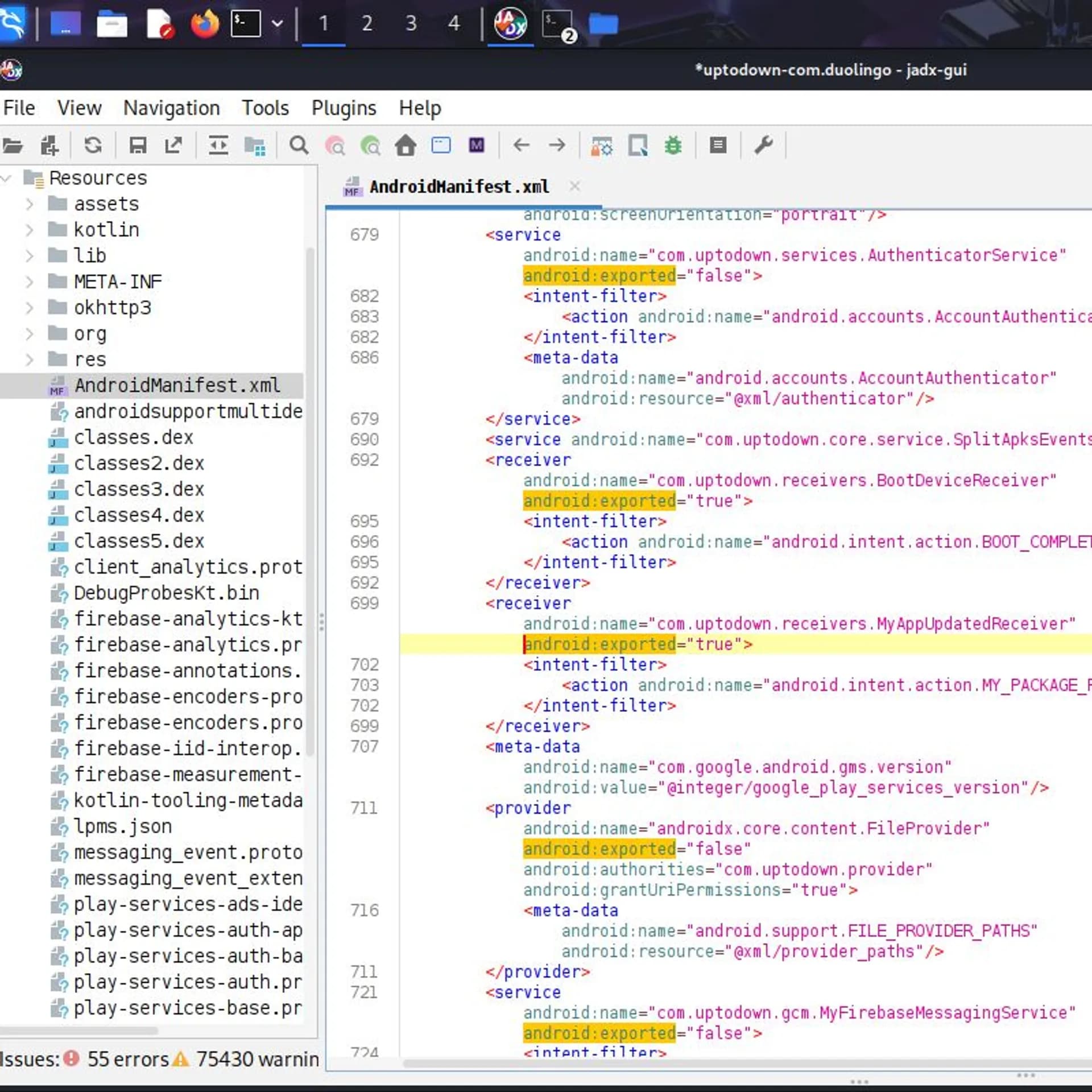
Task: Click the Quark engine icon
Action: 638,146
